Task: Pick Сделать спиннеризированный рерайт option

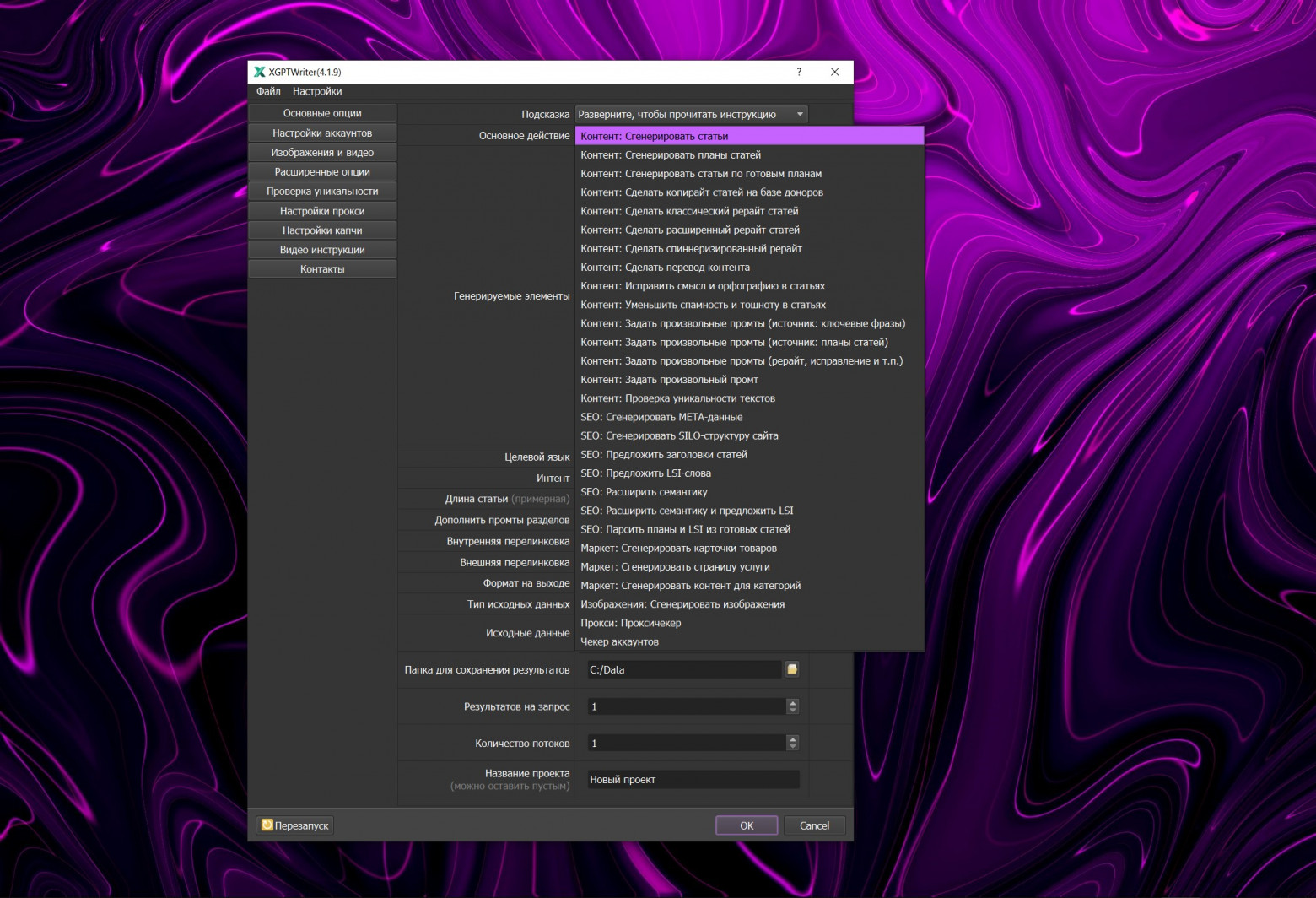Action: 749,248
